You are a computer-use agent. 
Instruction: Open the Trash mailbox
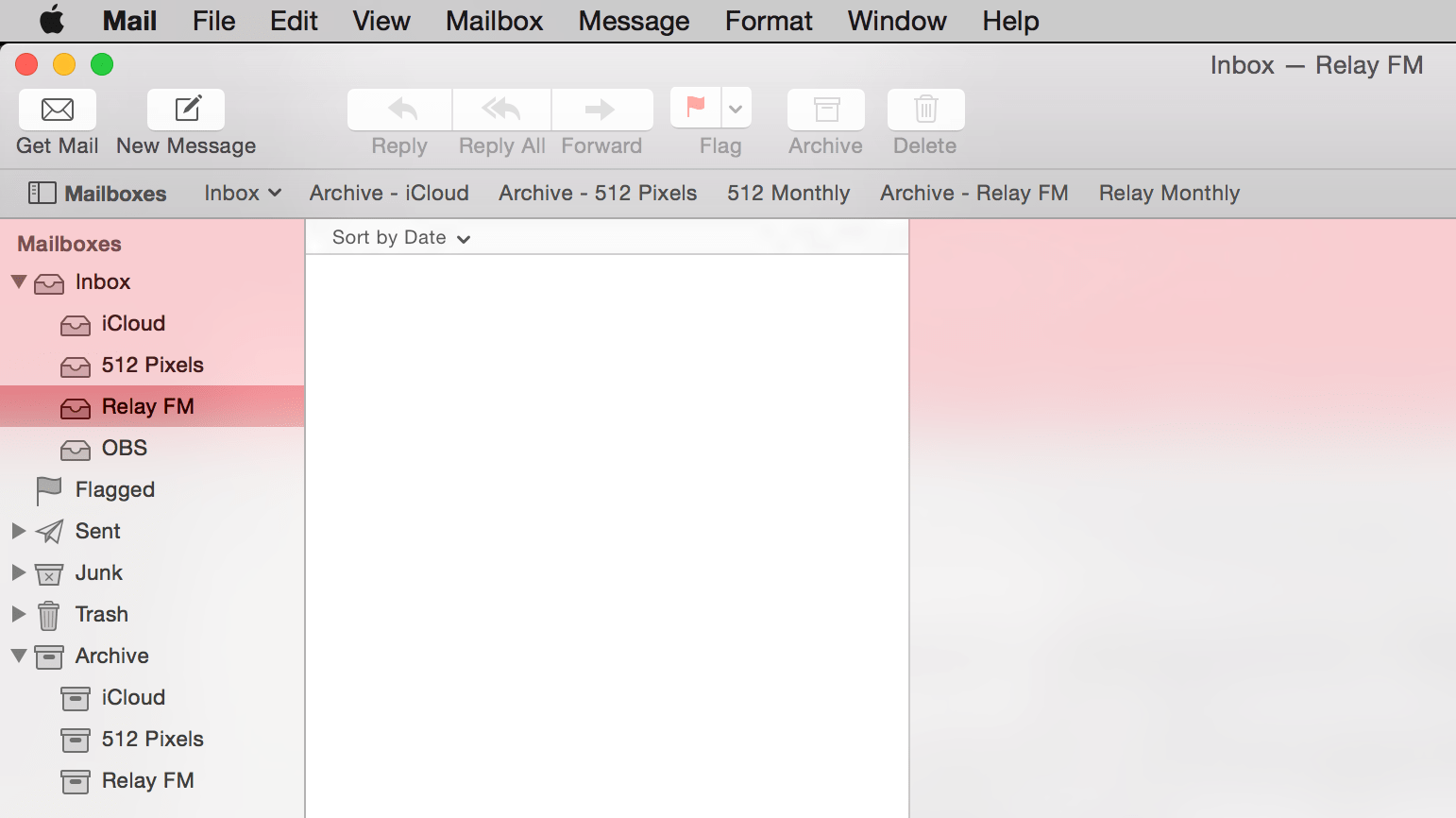tap(152, 614)
